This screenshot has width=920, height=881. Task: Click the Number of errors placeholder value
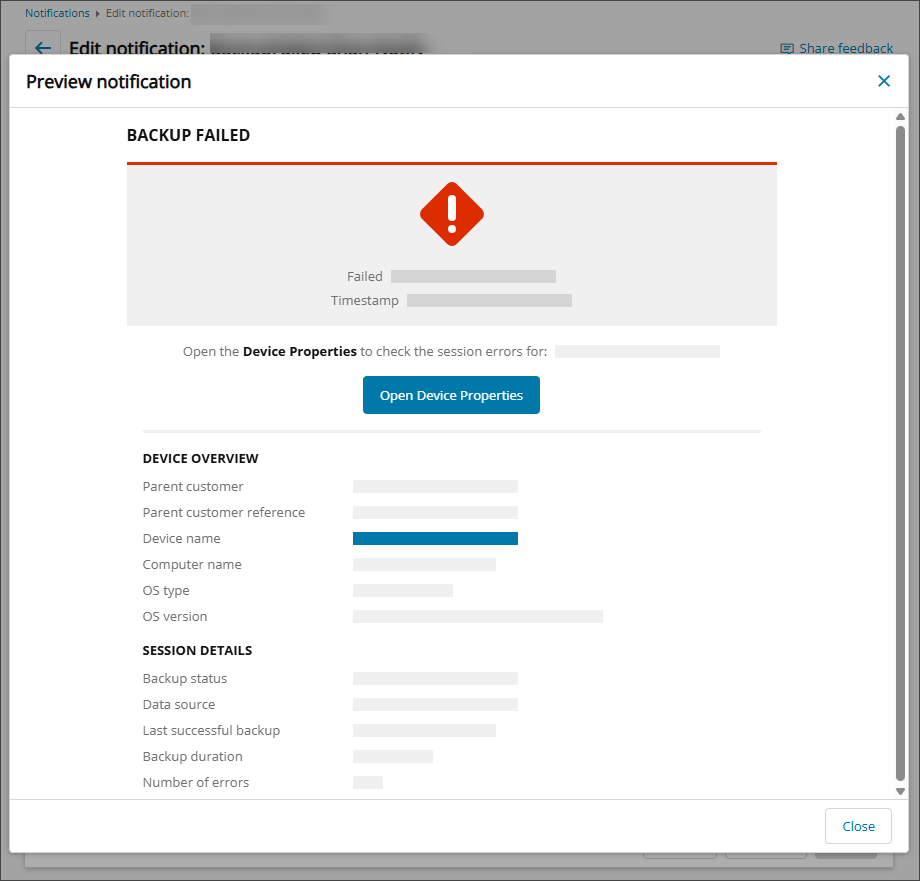pyautogui.click(x=367, y=783)
